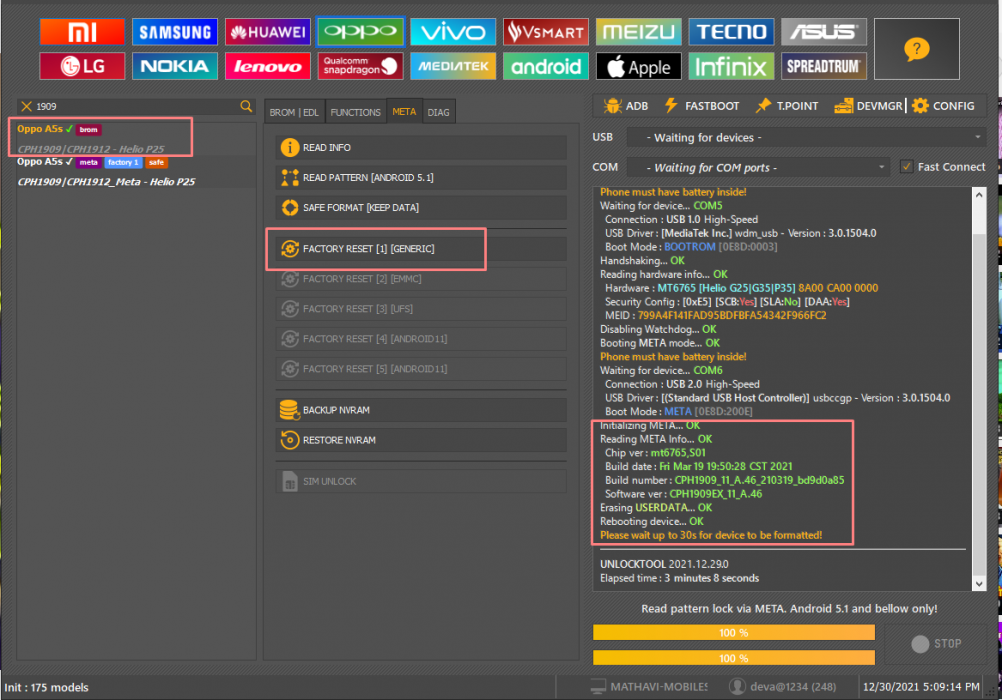The width and height of the screenshot is (1002, 700).
Task: Click the BACKUP NVRAM button
Action: tap(421, 410)
